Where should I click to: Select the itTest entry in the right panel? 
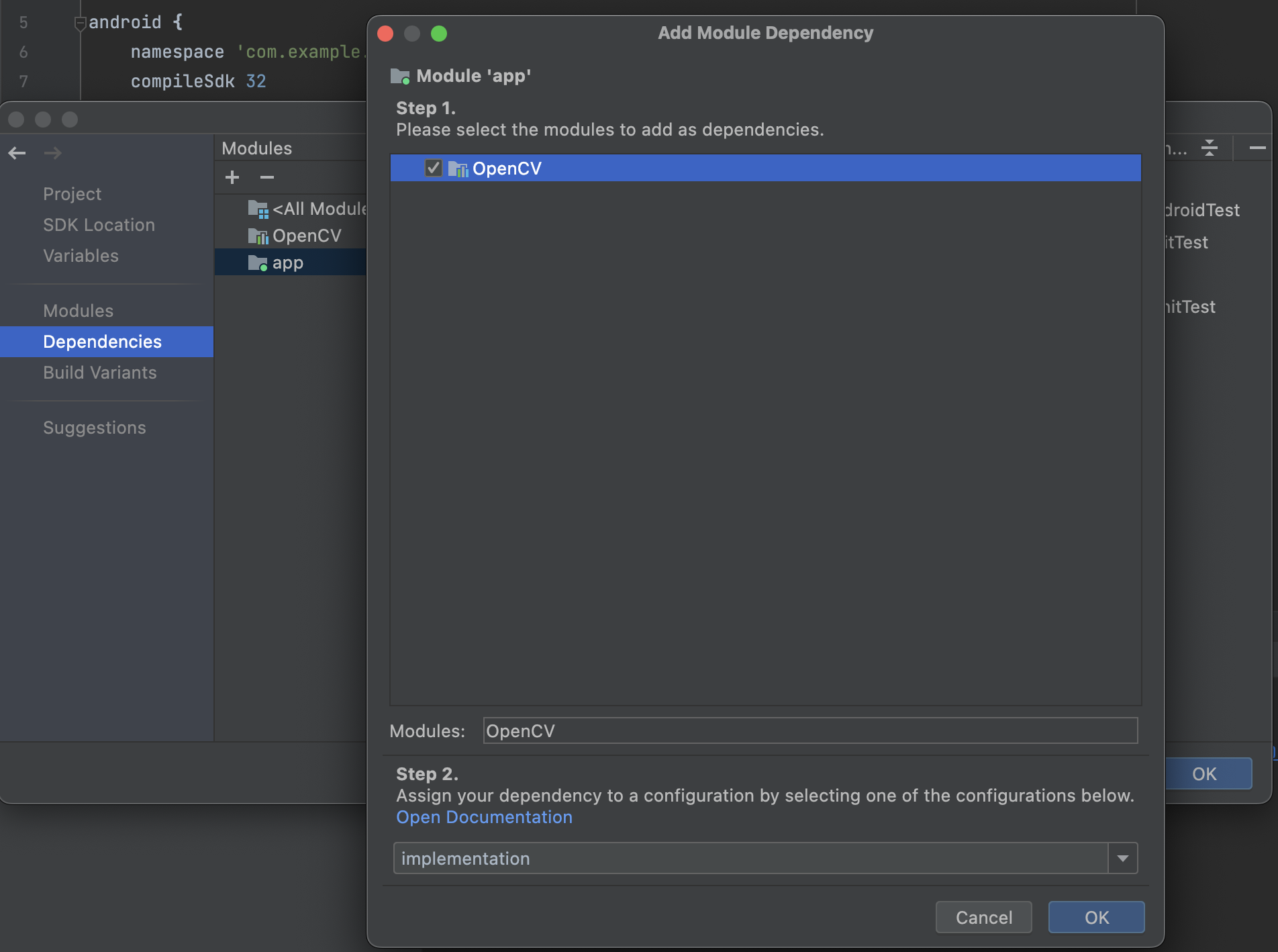point(1187,242)
